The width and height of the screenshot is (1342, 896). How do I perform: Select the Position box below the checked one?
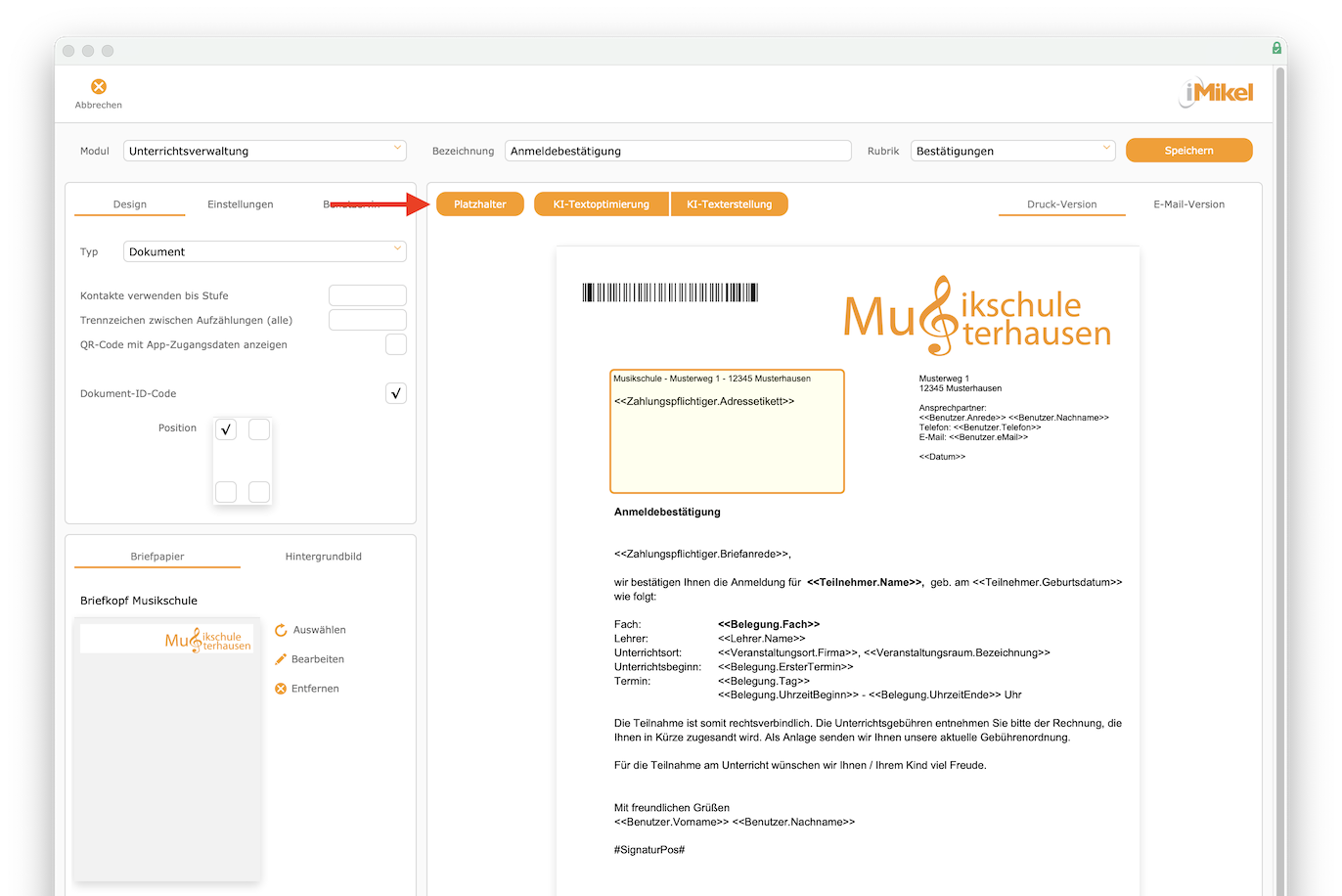click(226, 492)
